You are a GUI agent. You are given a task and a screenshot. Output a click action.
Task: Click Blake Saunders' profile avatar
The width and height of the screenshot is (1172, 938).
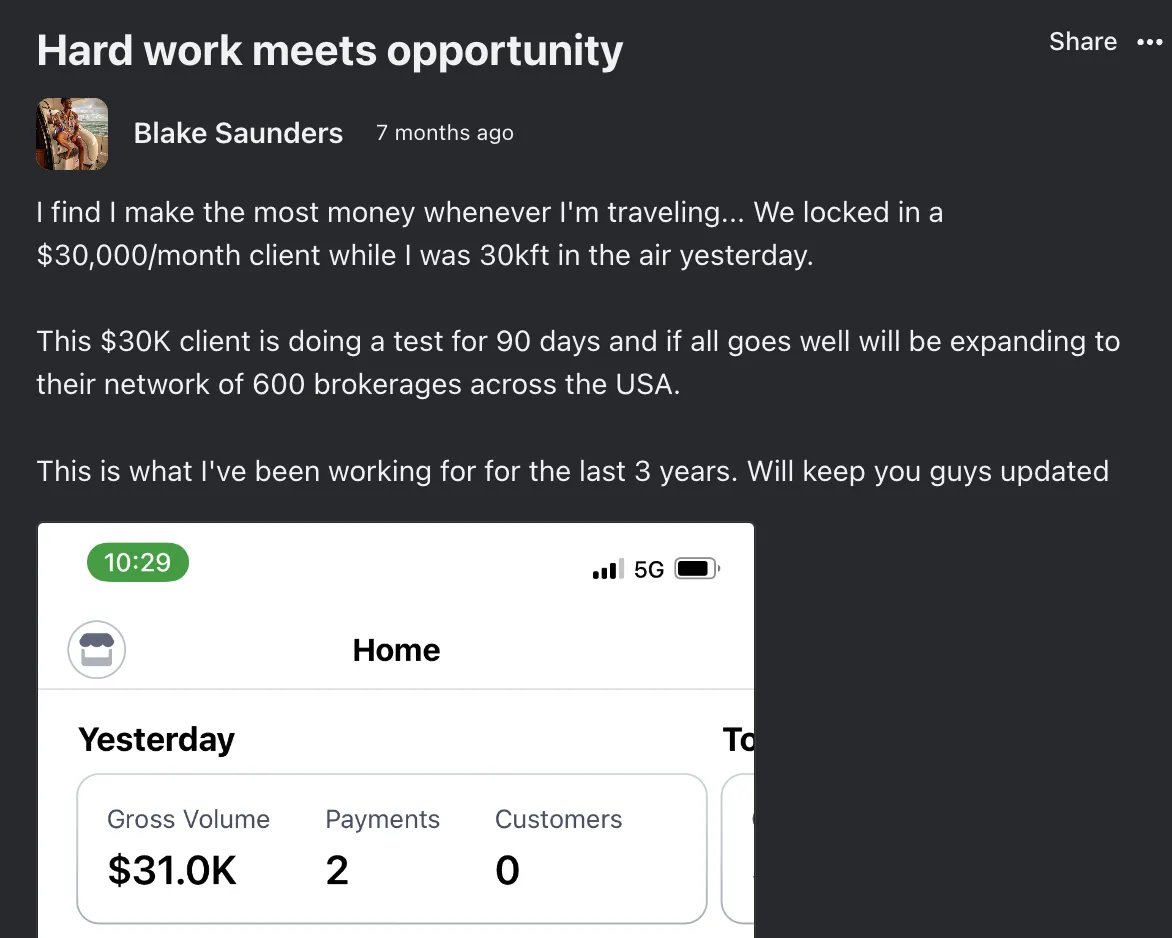tap(72, 134)
